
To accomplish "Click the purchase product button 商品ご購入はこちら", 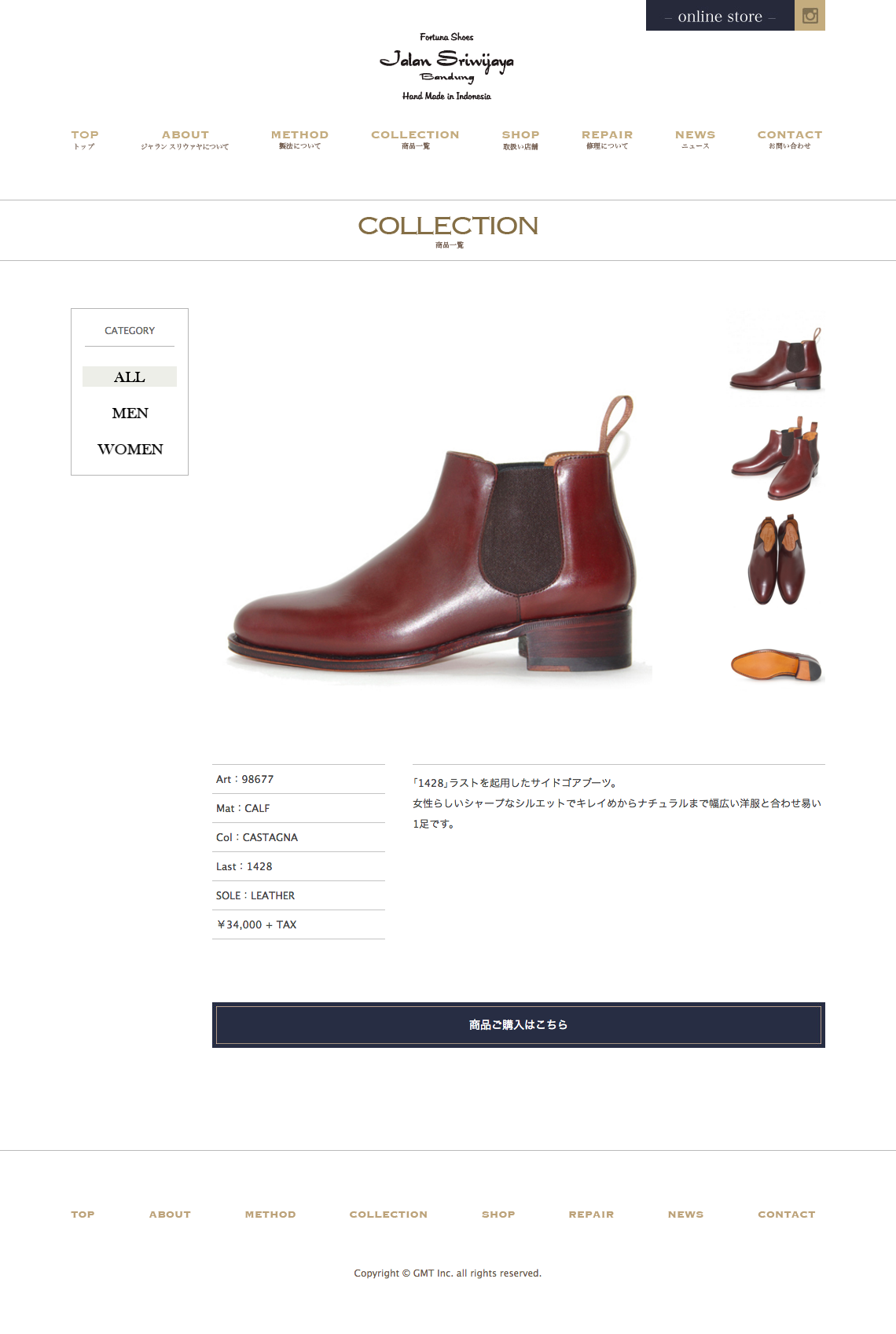I will pos(519,1025).
